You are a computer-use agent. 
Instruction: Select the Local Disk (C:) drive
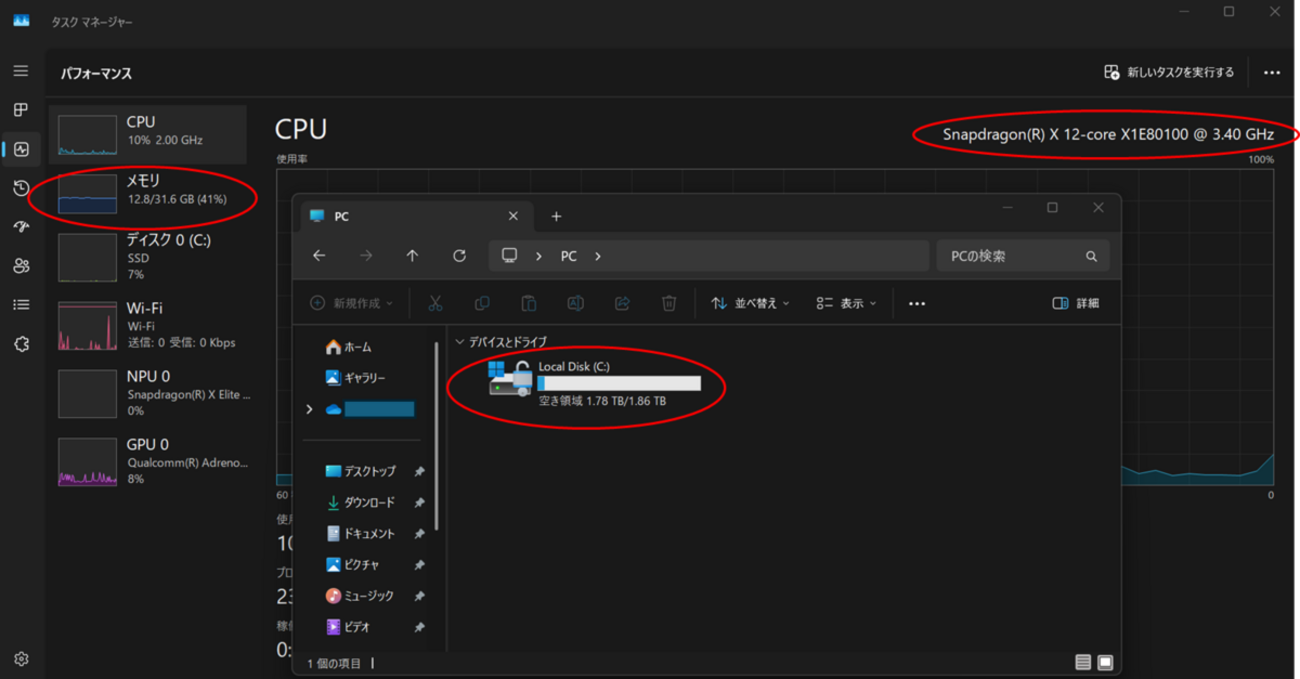(595, 383)
